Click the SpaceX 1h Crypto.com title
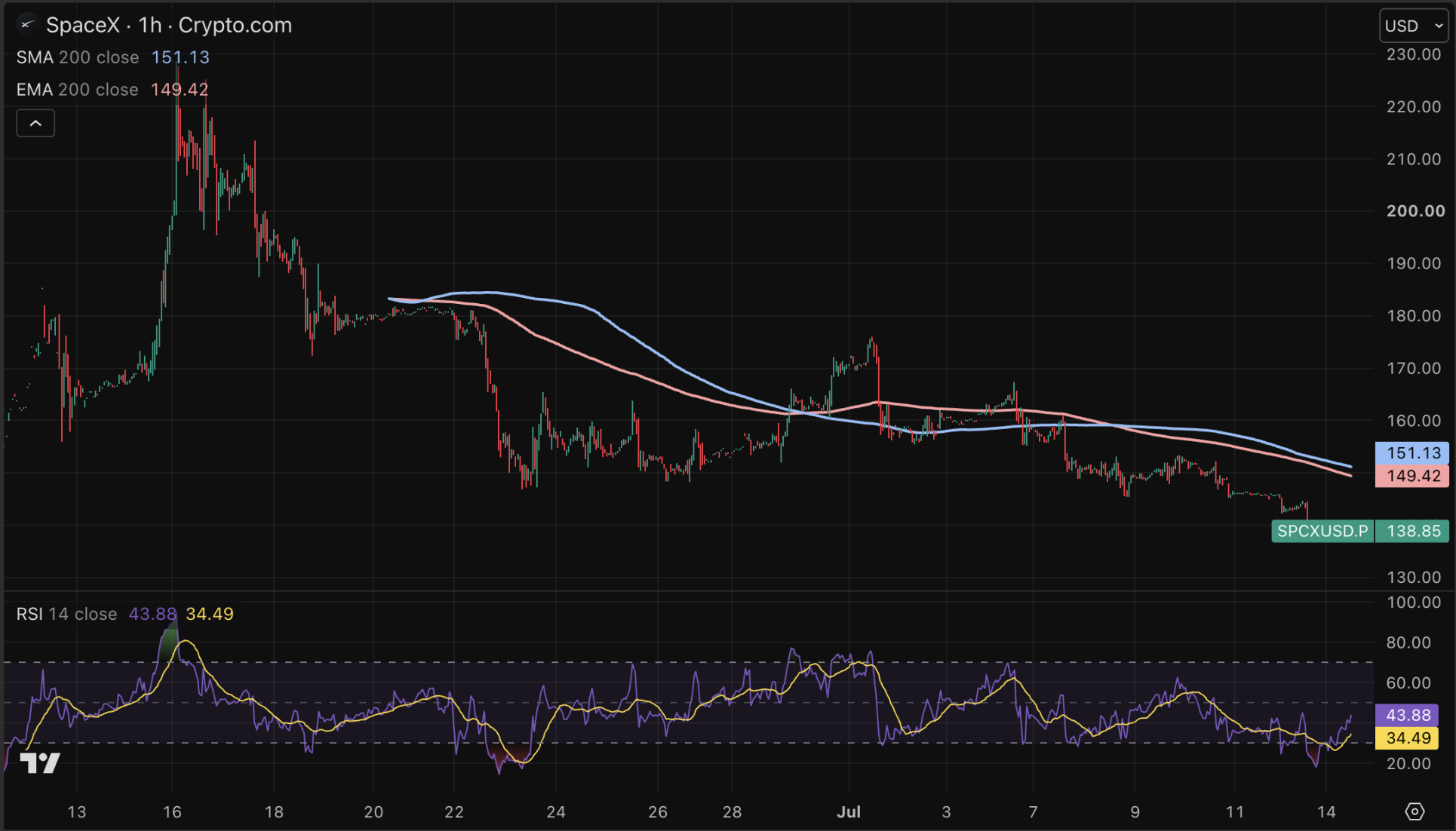Image resolution: width=1456 pixels, height=831 pixels. [x=169, y=25]
